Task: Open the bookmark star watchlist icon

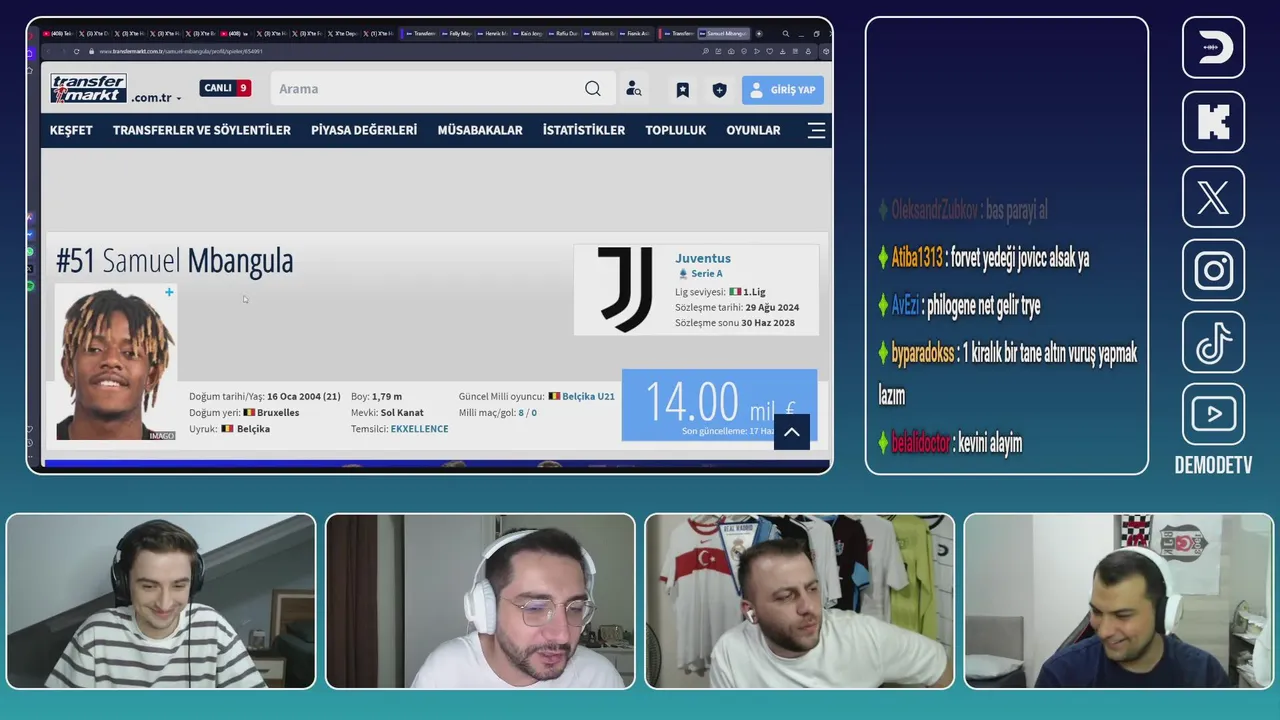Action: click(x=682, y=90)
